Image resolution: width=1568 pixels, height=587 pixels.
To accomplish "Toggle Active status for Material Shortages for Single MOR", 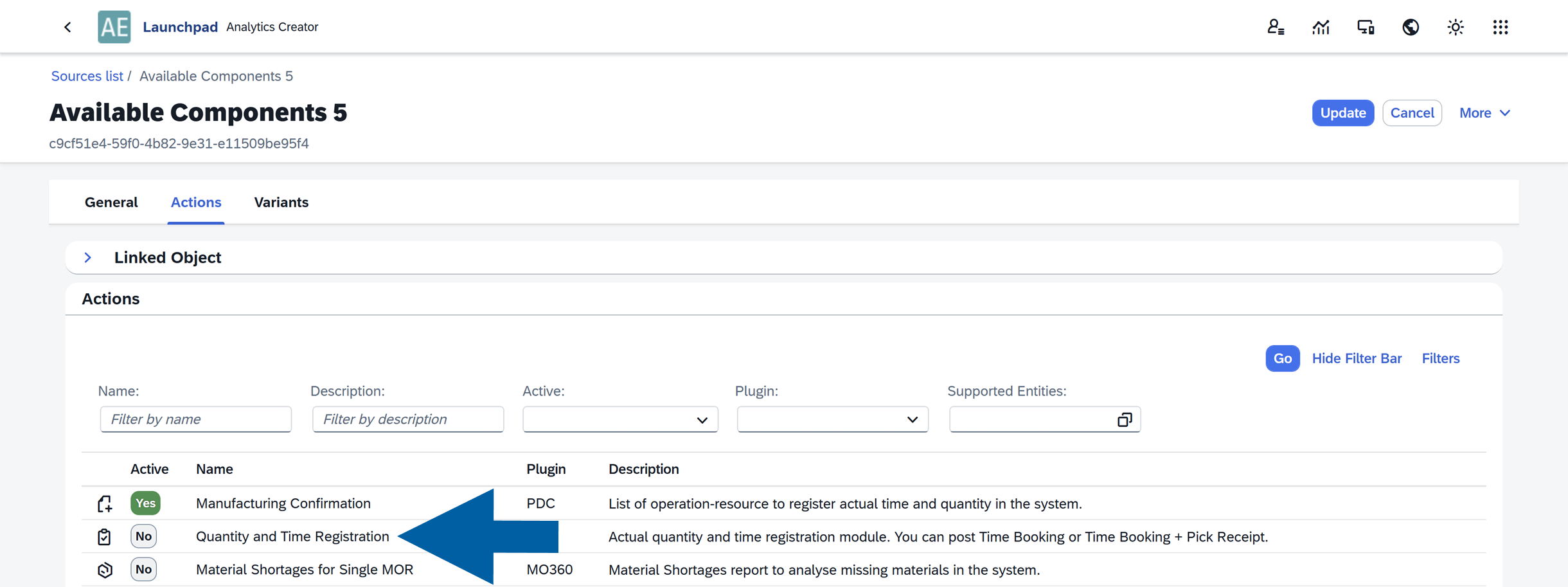I will pos(143,569).
